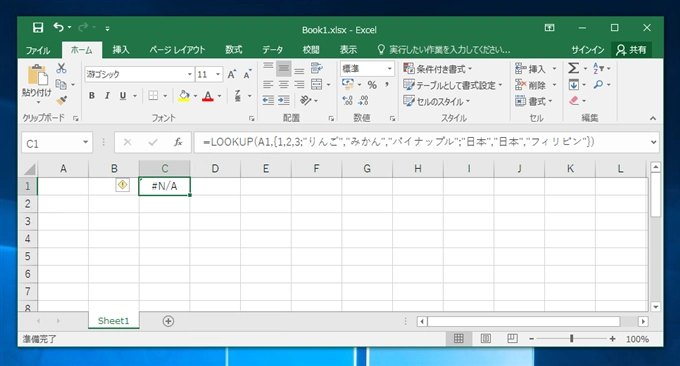Apply percent style format
The image size is (680, 366).
coord(372,85)
